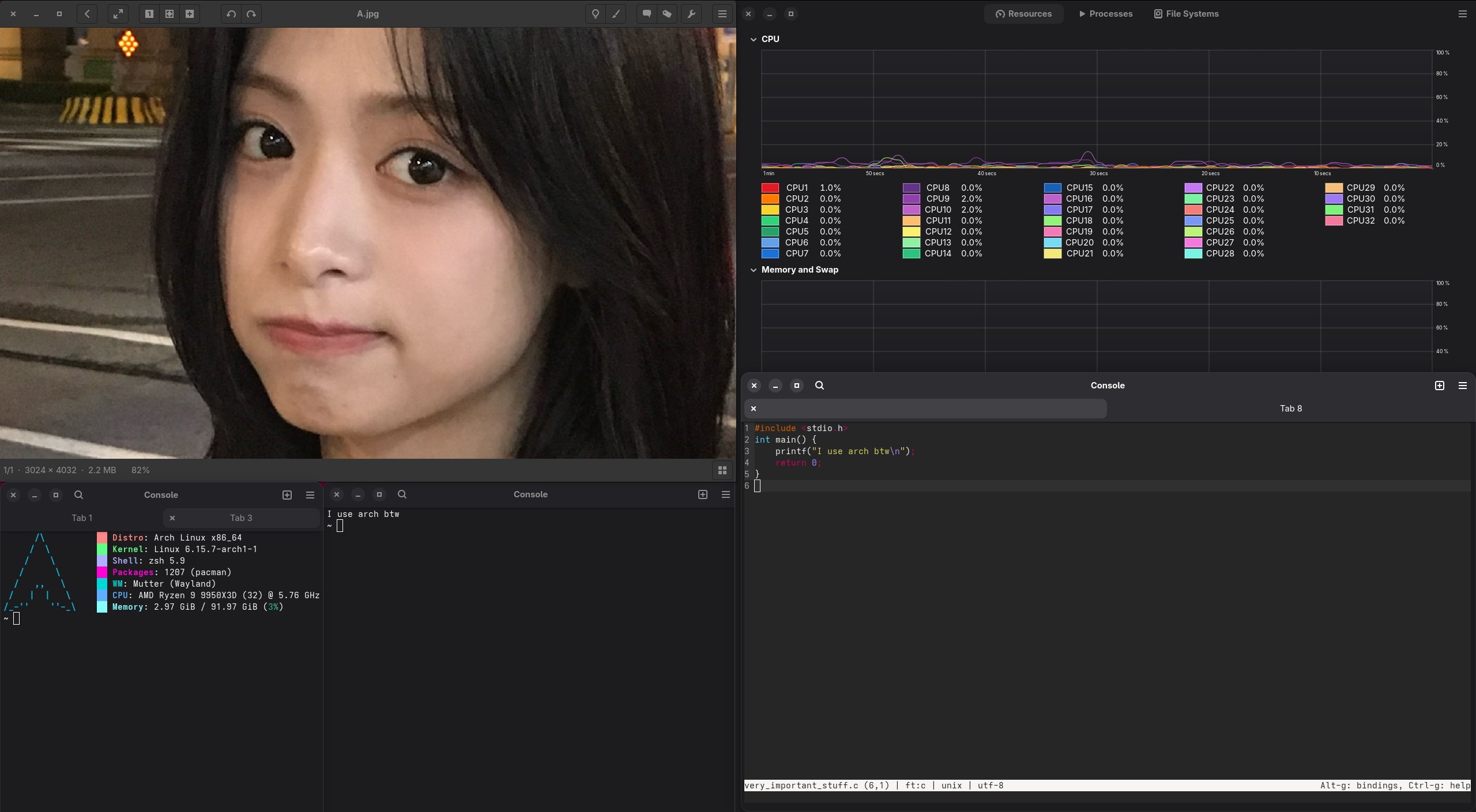This screenshot has height=812, width=1476.
Task: Click the displayed photo in the gThumb viewer
Action: (x=368, y=243)
